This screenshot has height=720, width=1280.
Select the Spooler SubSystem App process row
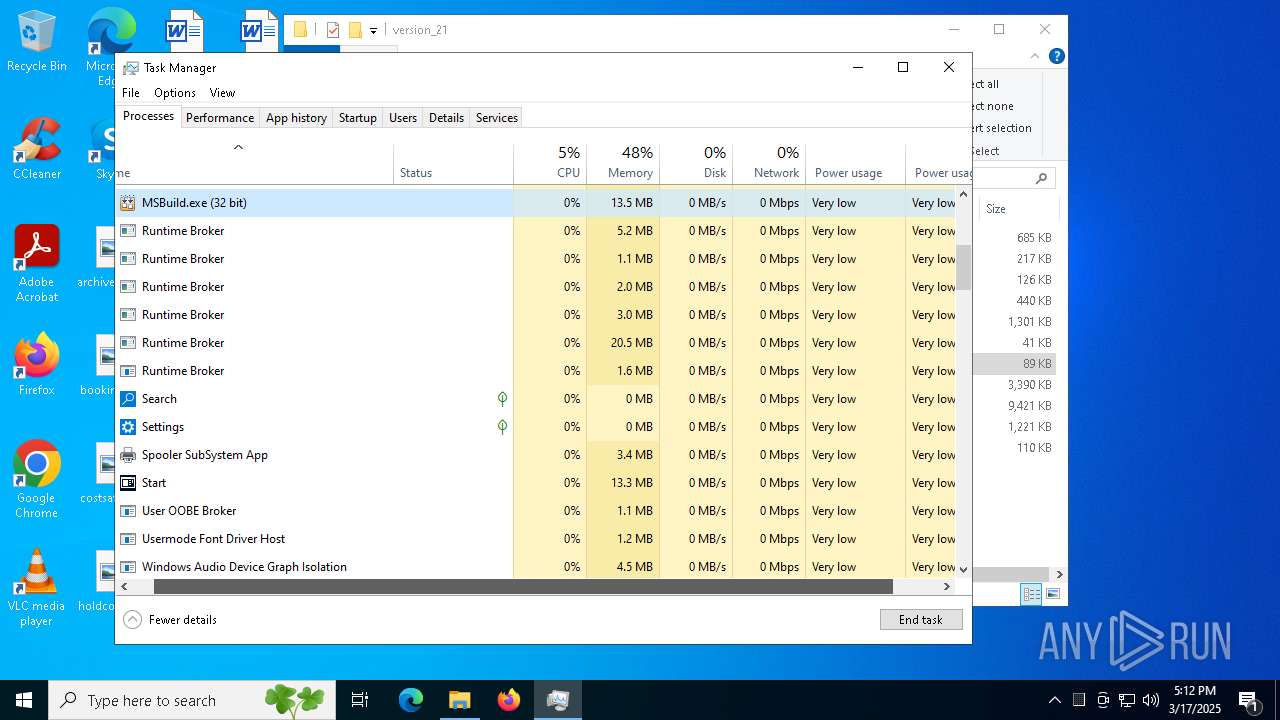click(536, 455)
